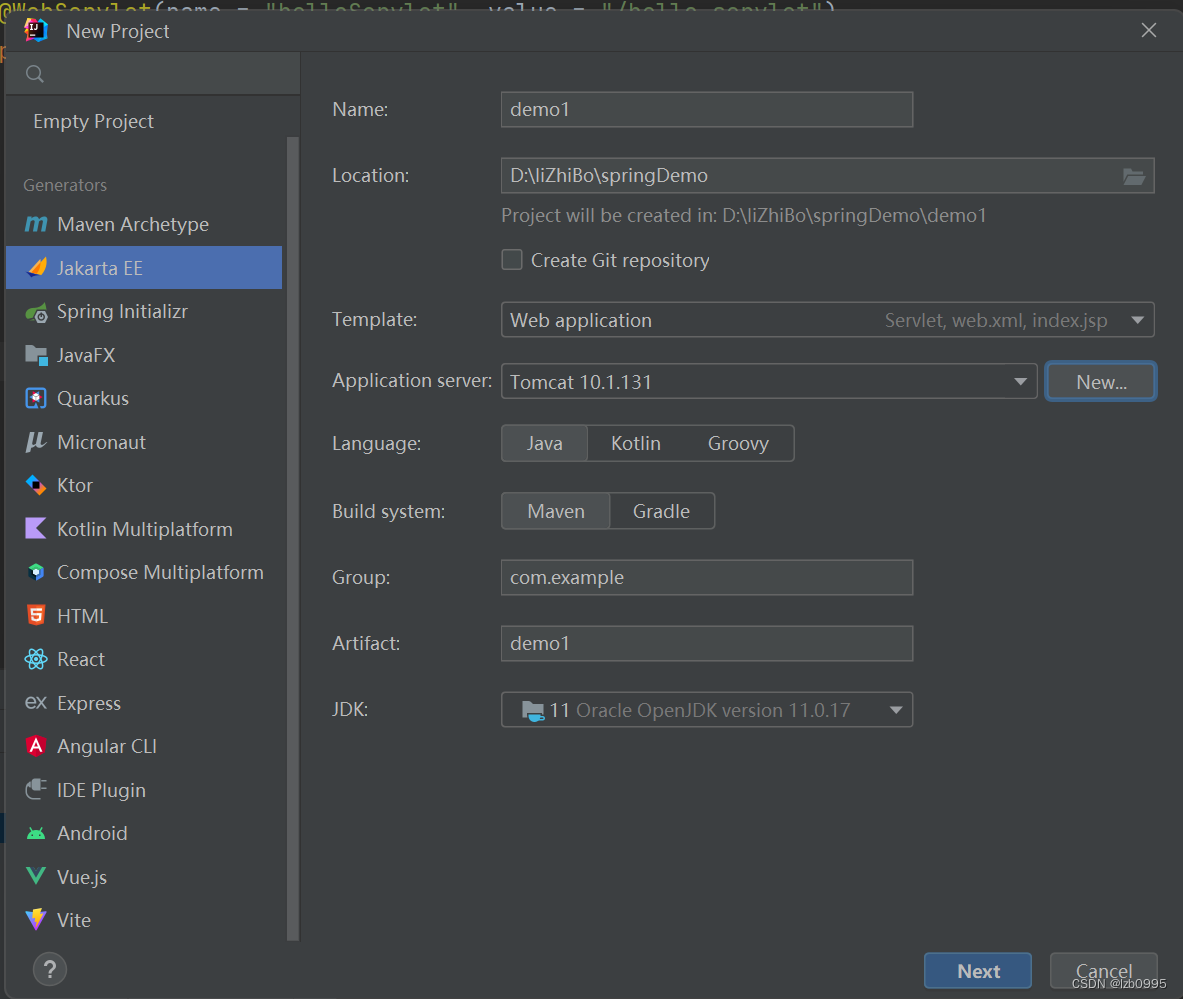Click the IntelliJ IDEA logo in title bar
This screenshot has width=1183, height=999.
click(x=36, y=31)
